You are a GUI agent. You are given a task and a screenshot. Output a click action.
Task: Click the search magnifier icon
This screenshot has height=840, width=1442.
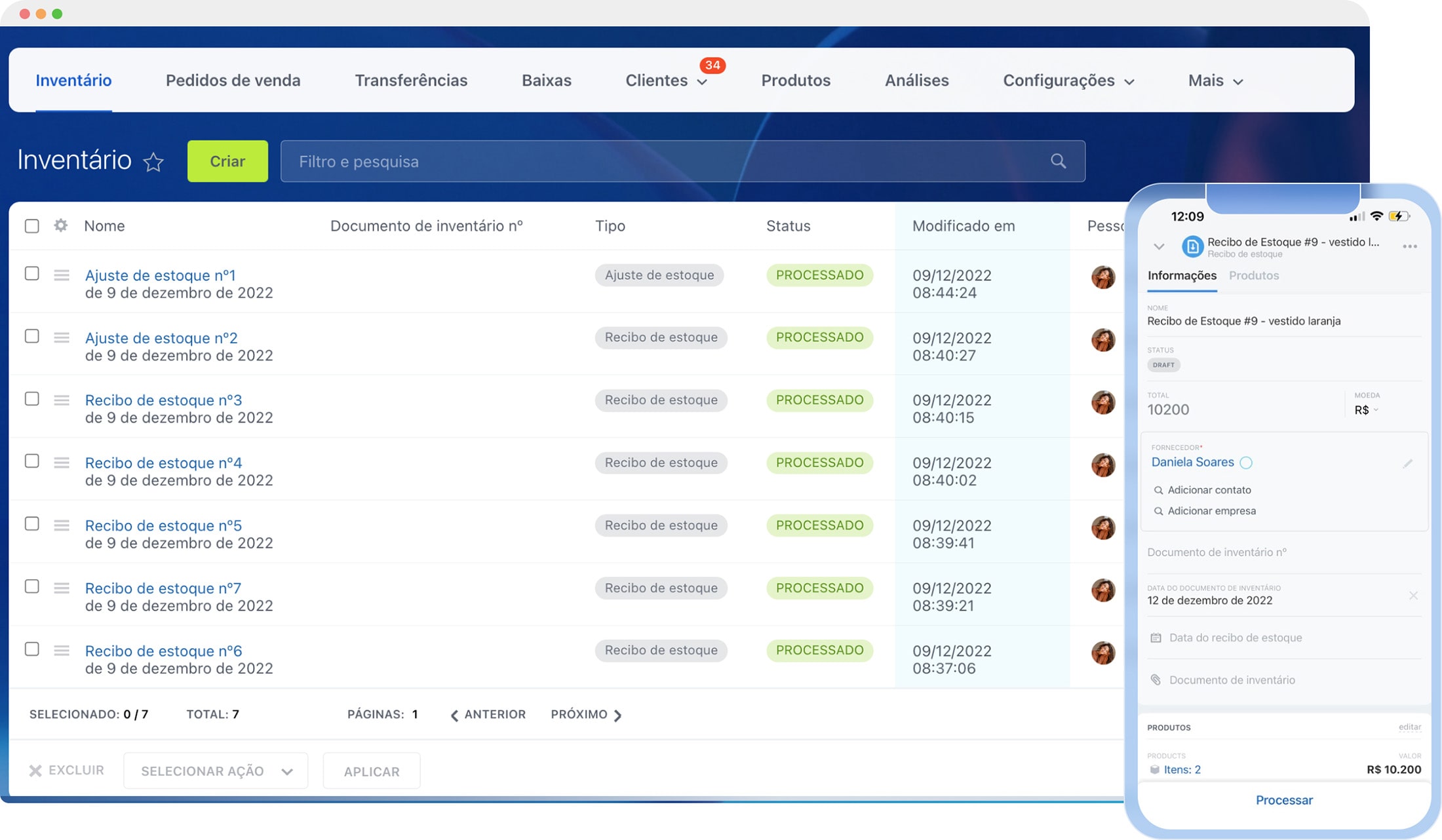coord(1058,161)
